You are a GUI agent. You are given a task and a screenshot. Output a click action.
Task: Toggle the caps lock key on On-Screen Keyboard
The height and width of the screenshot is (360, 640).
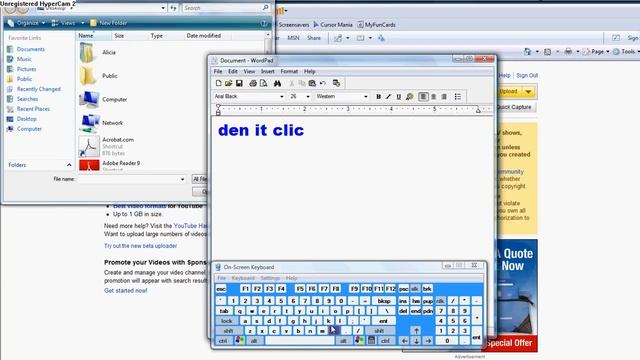click(227, 321)
